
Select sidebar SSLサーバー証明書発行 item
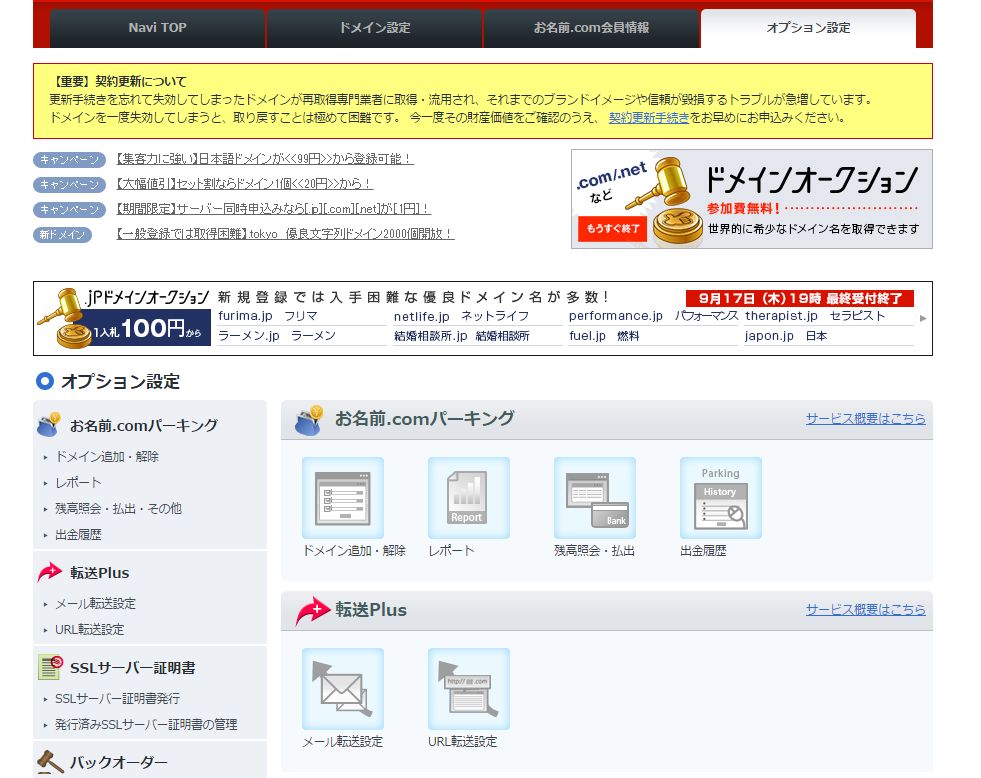click(118, 699)
